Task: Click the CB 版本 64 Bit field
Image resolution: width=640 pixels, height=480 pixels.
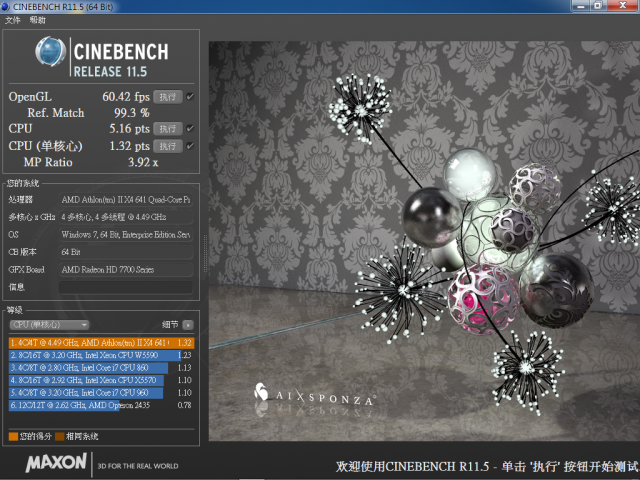Action: [126, 252]
